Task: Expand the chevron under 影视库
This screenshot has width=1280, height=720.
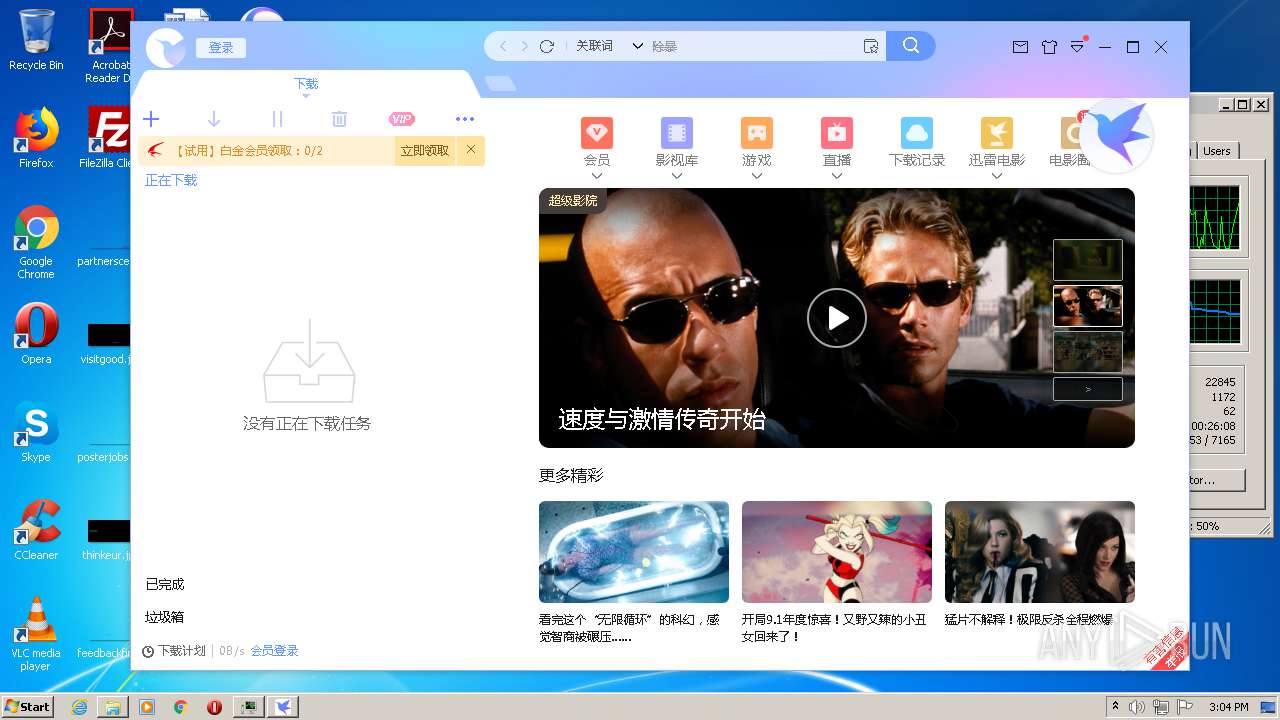Action: point(677,176)
